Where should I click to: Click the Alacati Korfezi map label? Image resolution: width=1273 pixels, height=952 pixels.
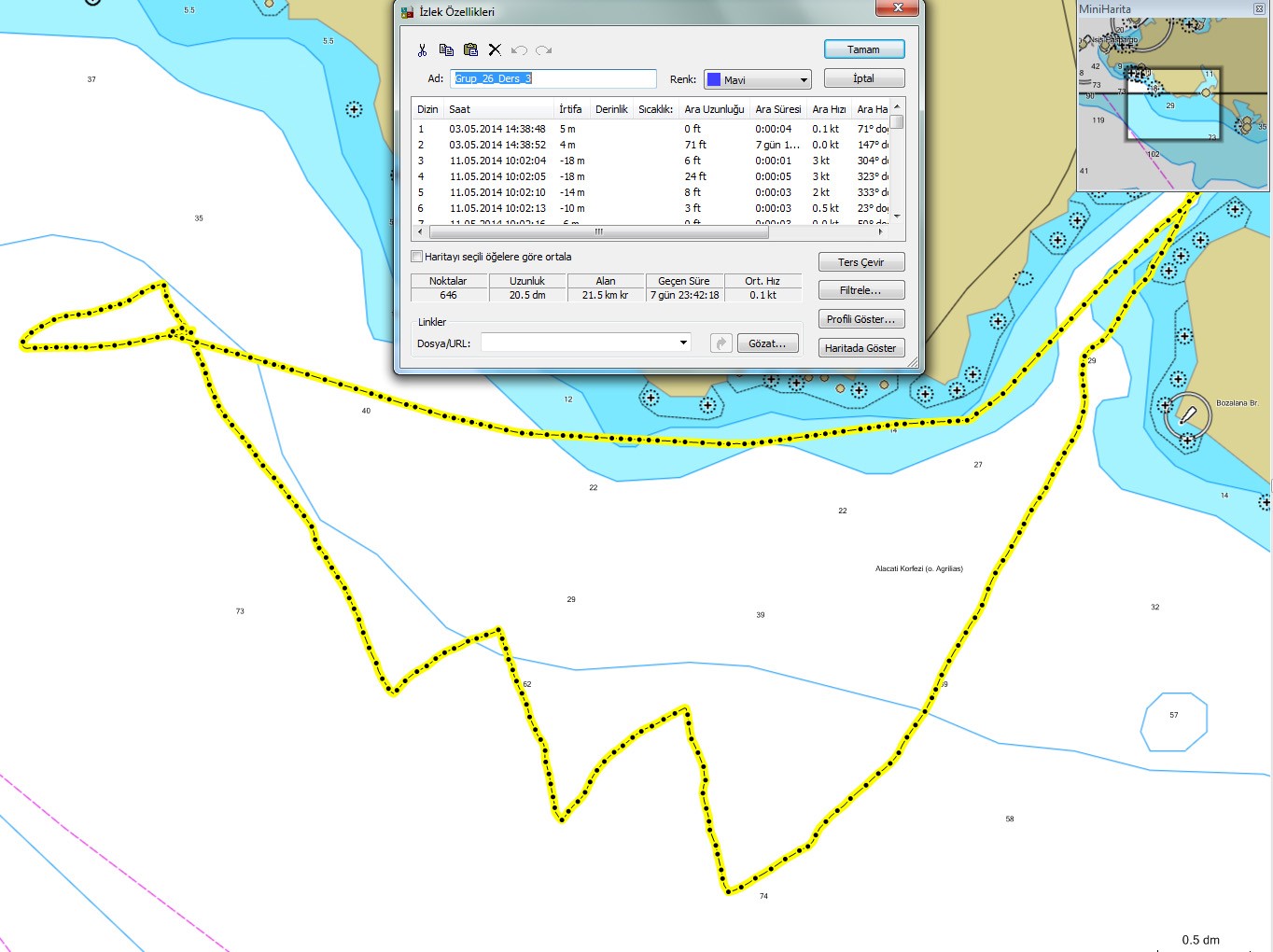pos(919,568)
